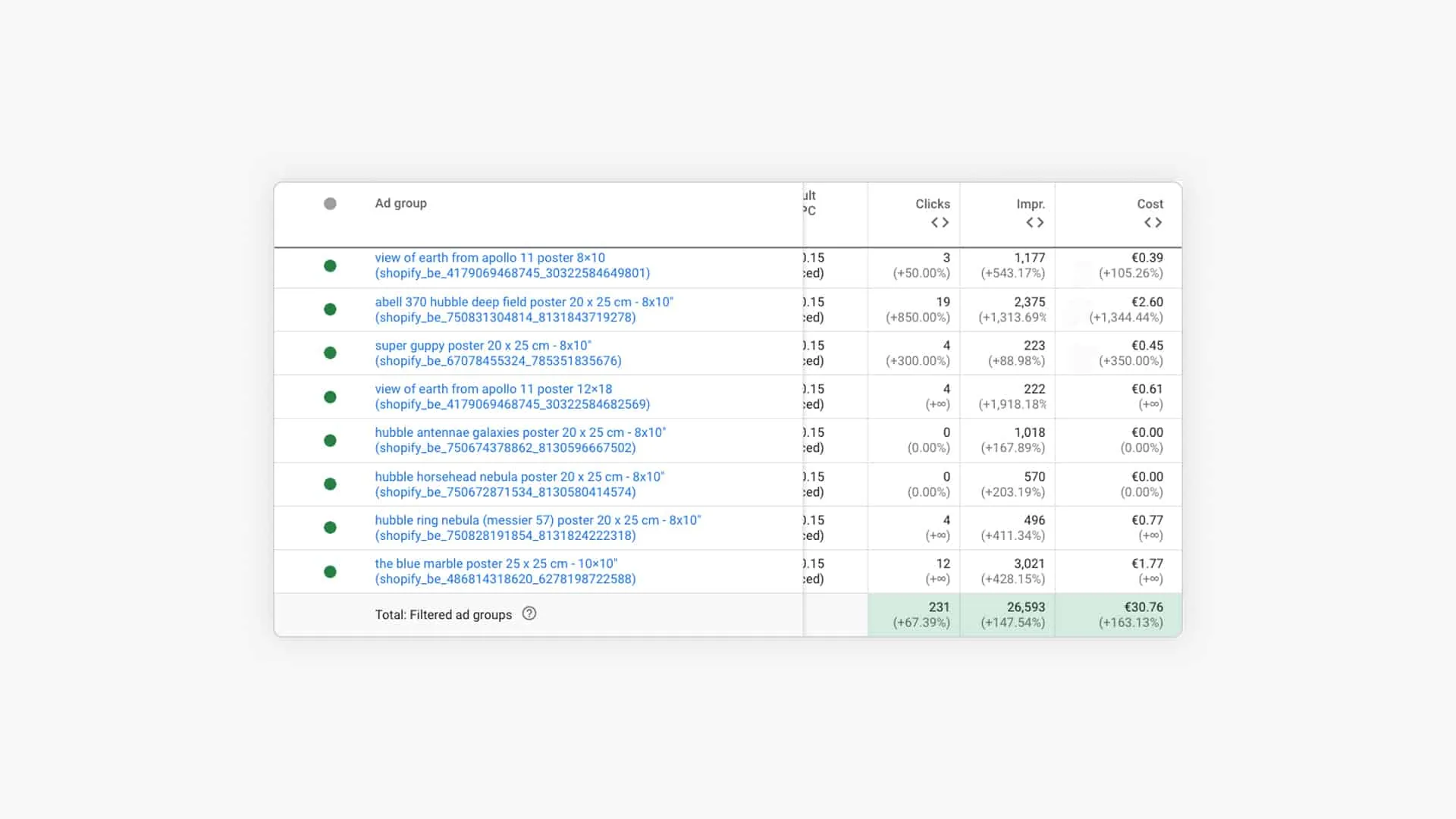Viewport: 1456px width, 819px height.
Task: Click green status dot for hubble horsehead nebula
Action: [x=330, y=484]
